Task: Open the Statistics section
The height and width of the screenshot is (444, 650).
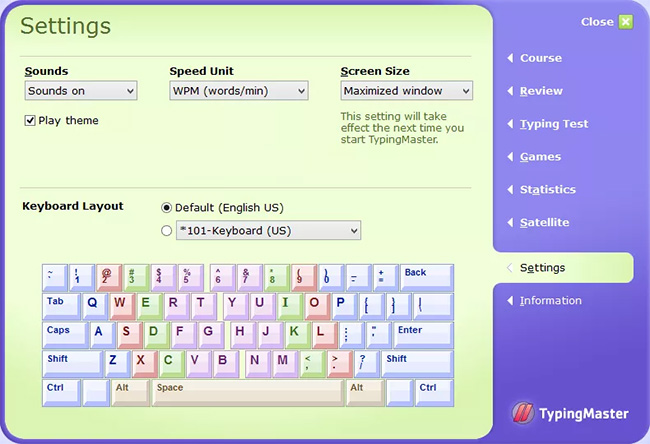Action: pyautogui.click(x=548, y=189)
